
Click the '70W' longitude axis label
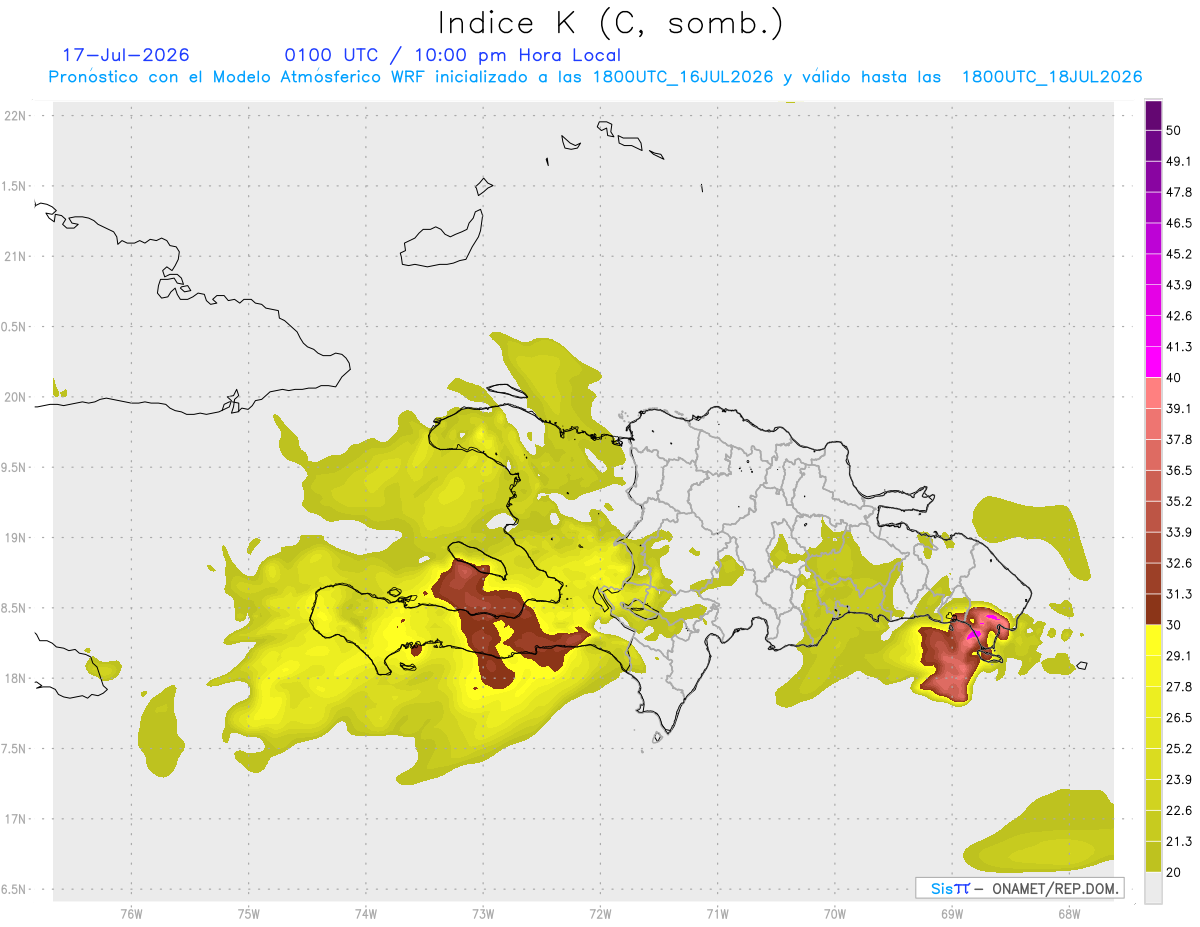(834, 914)
